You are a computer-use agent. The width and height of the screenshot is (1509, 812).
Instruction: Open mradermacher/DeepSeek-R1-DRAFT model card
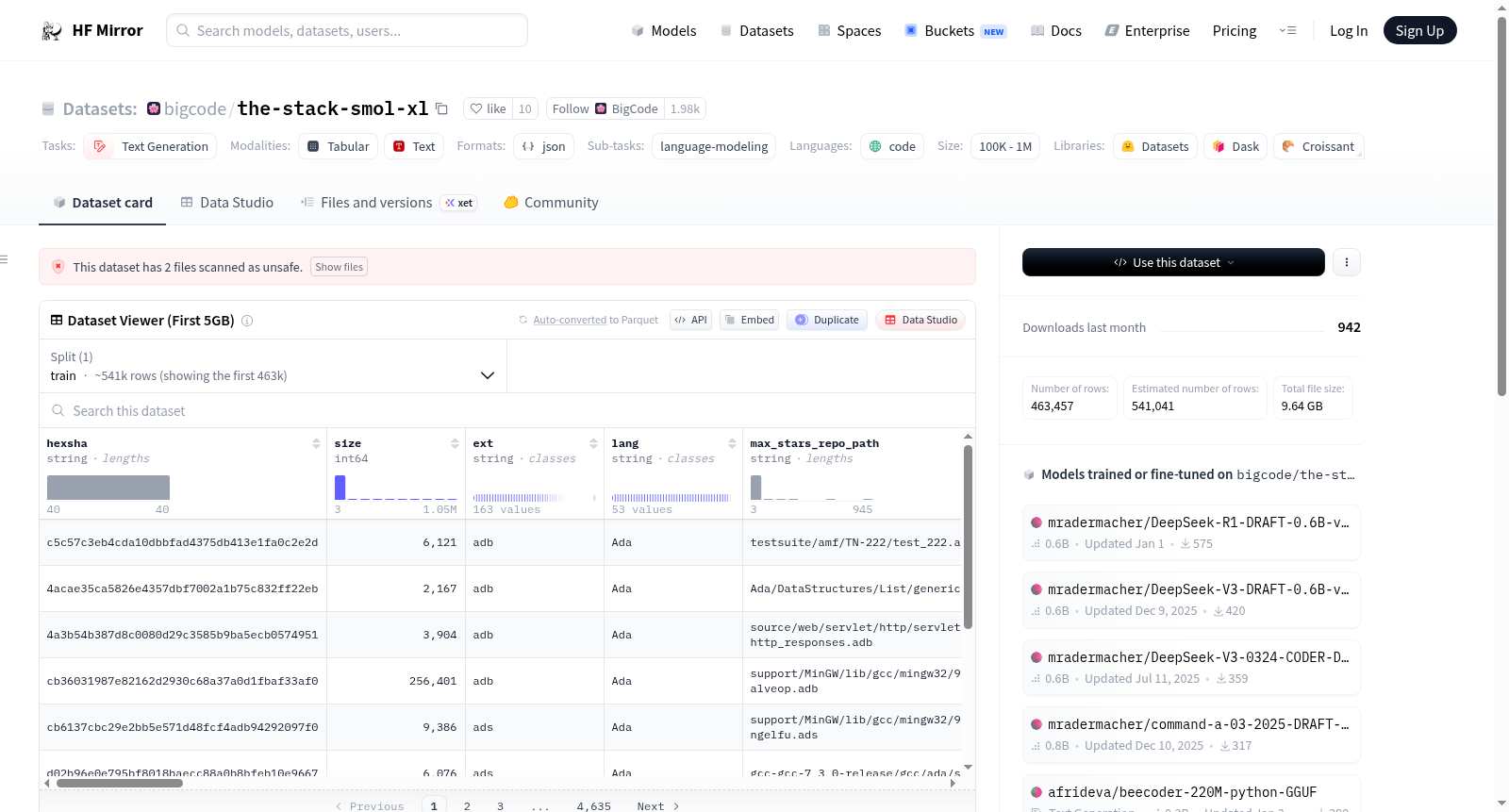tap(1191, 533)
